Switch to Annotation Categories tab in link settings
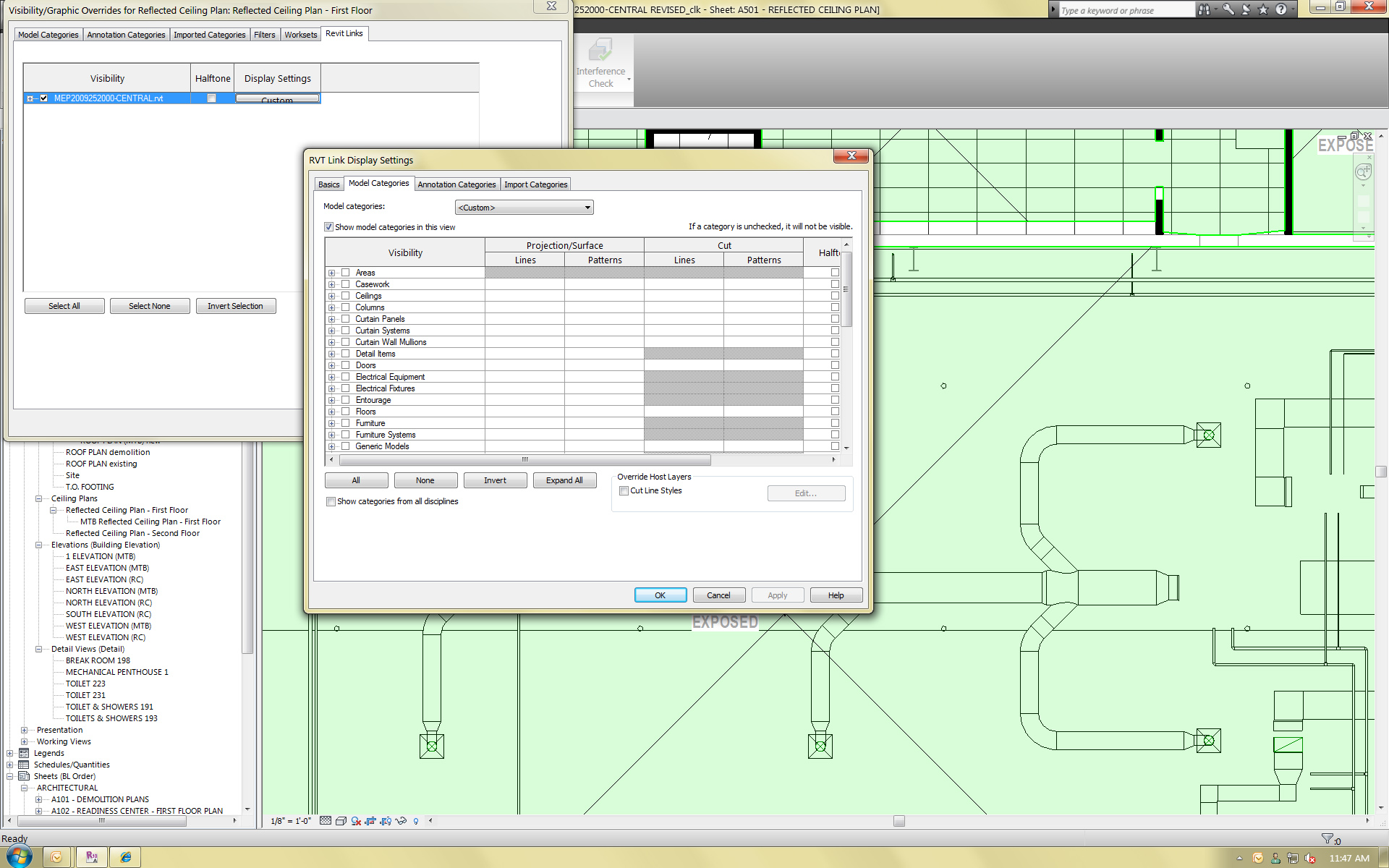1389x868 pixels. coord(456,184)
